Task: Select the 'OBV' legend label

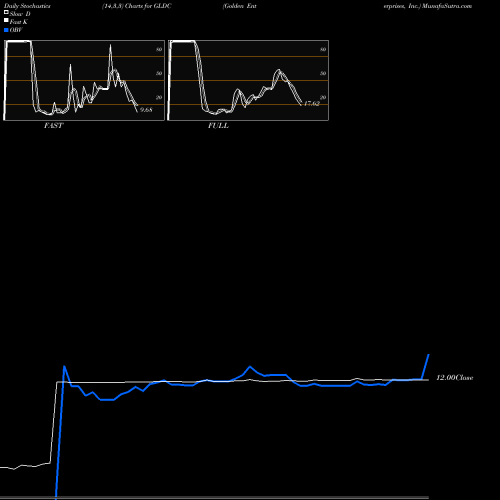Action: (16, 30)
